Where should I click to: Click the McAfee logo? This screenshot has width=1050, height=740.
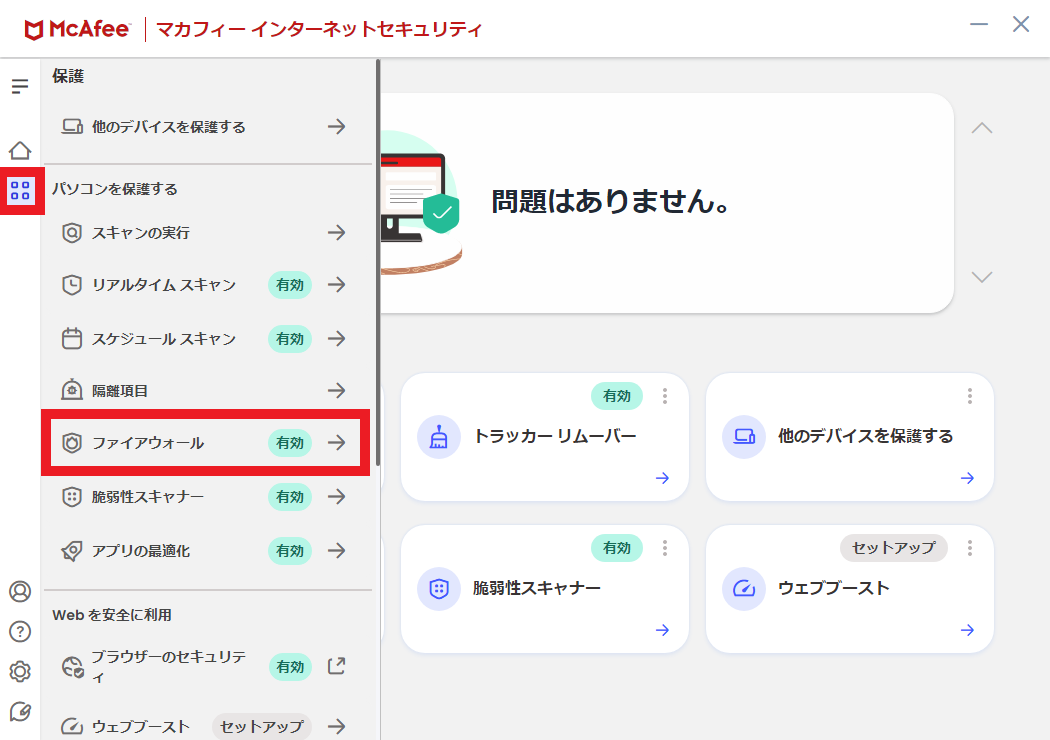coord(76,29)
